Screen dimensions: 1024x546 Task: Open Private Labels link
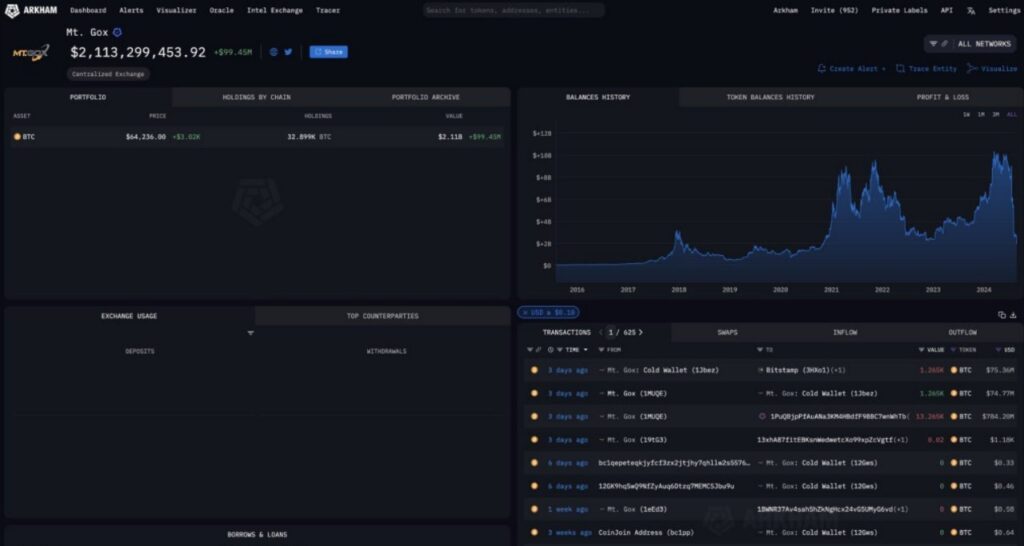899,10
